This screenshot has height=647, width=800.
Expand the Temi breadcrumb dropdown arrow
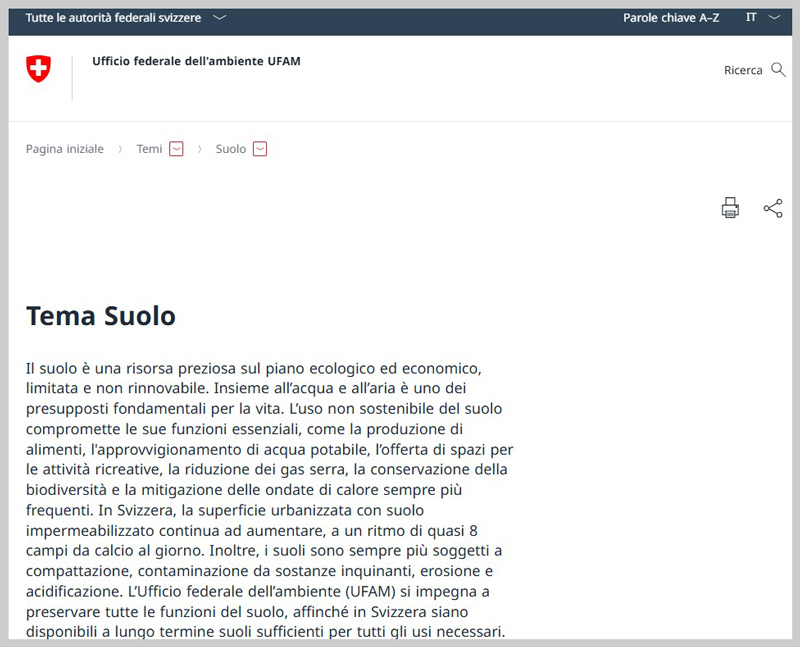pyautogui.click(x=176, y=149)
